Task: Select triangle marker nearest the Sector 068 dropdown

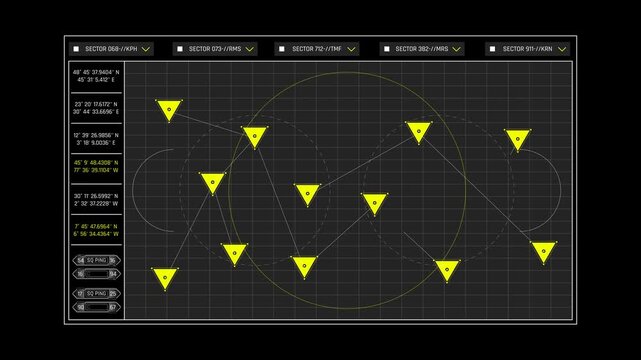Action: [169, 110]
